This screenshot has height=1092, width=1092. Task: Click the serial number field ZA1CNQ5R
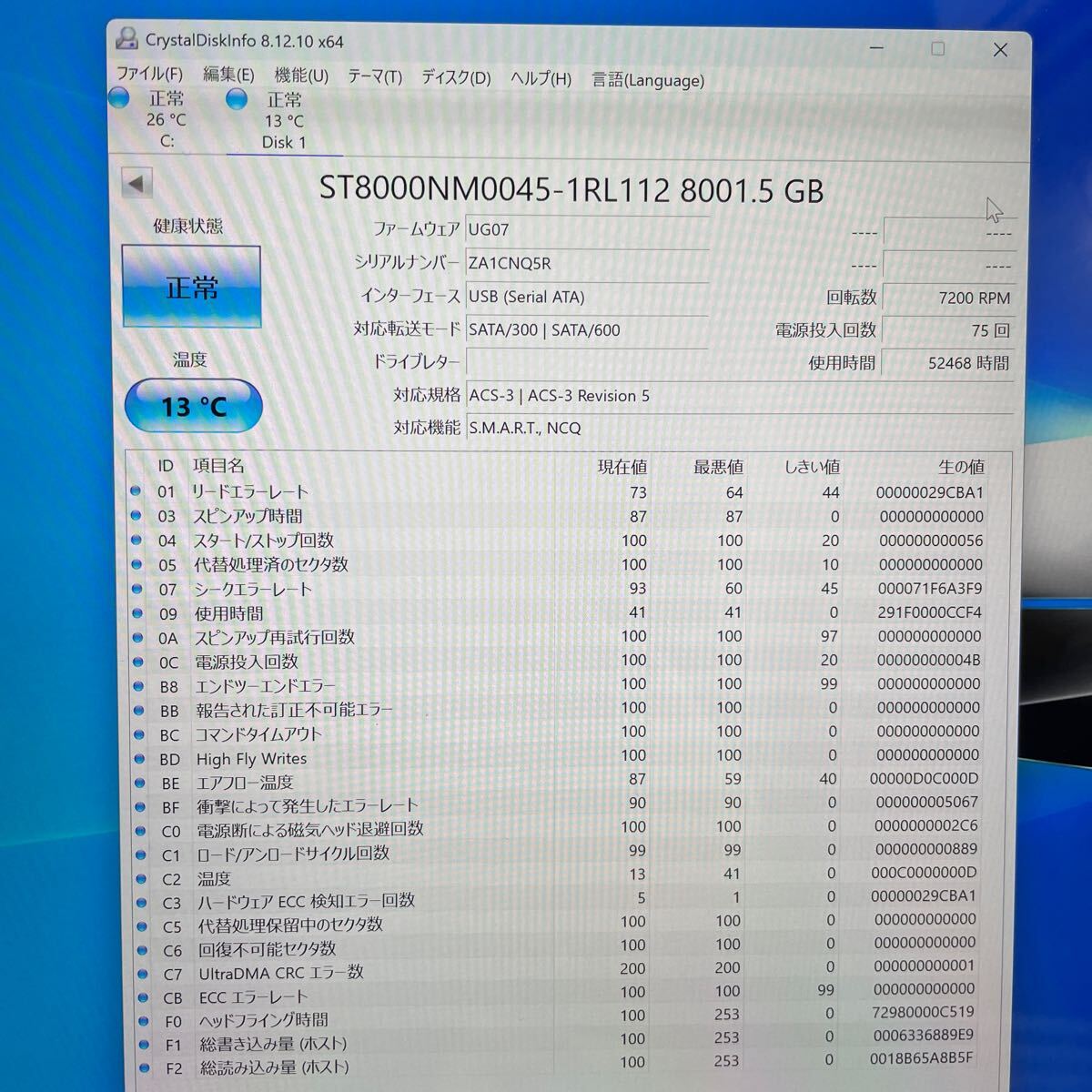pyautogui.click(x=587, y=263)
